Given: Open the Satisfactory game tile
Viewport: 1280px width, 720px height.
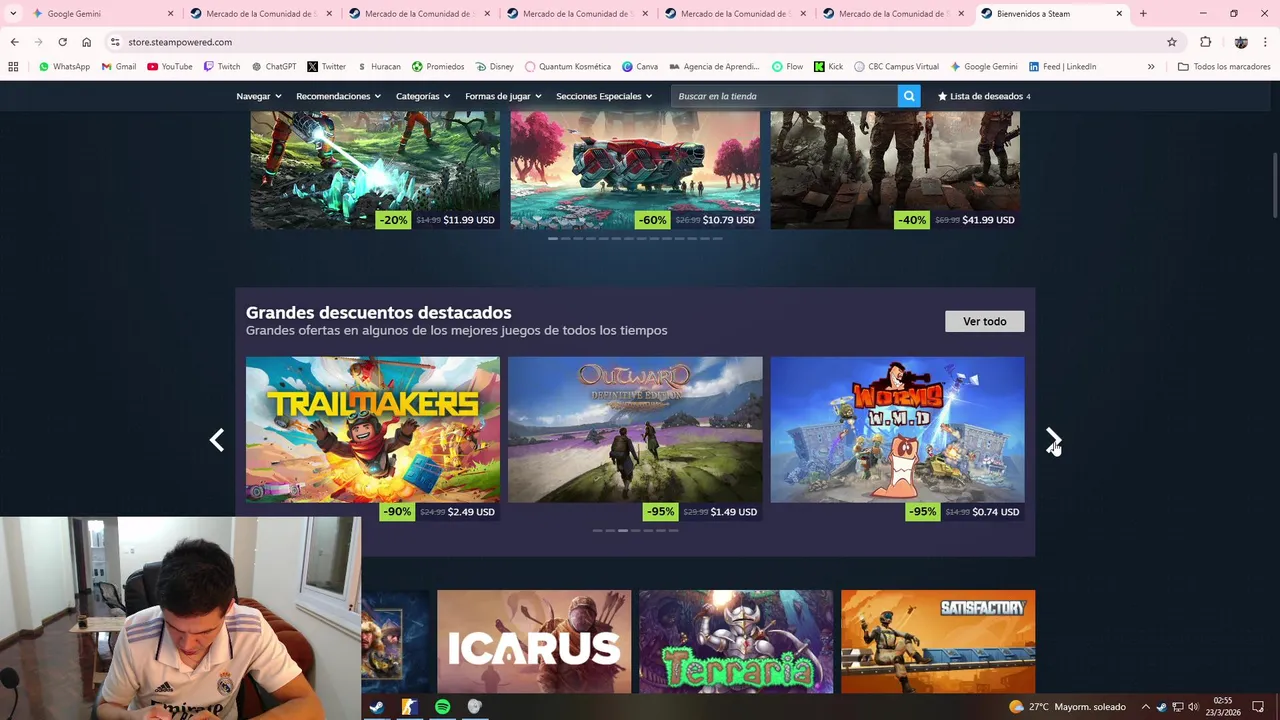Looking at the screenshot, I should [938, 642].
